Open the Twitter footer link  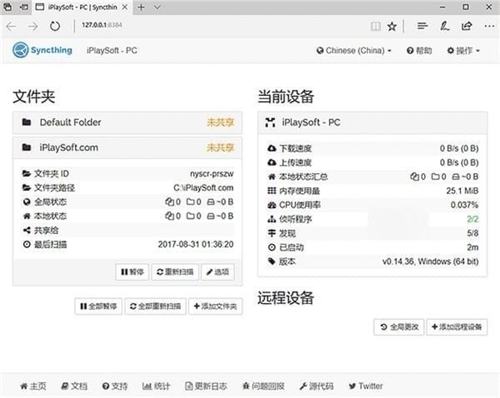[x=365, y=386]
